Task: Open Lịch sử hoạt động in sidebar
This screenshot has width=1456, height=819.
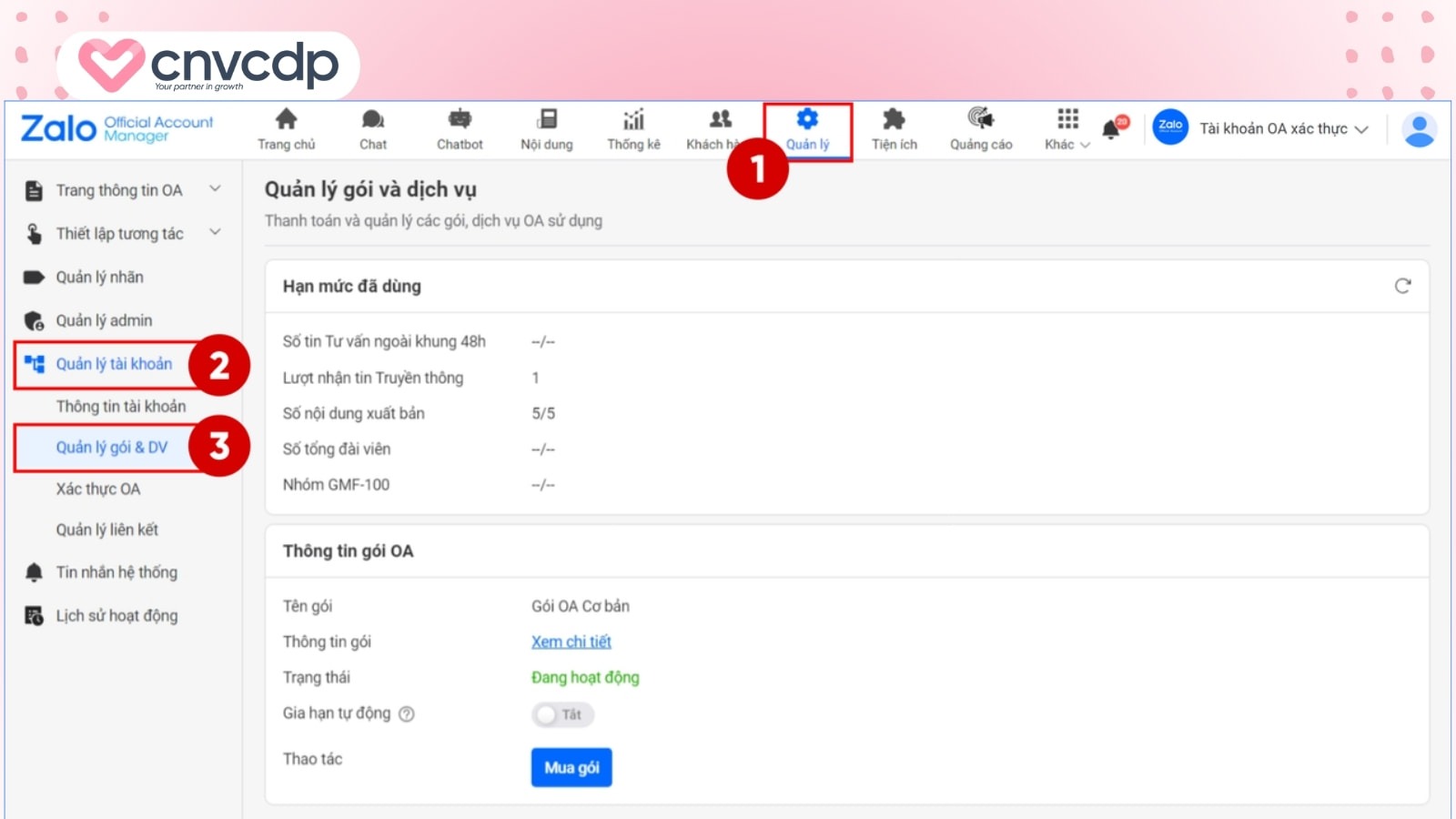Action: coord(117,616)
